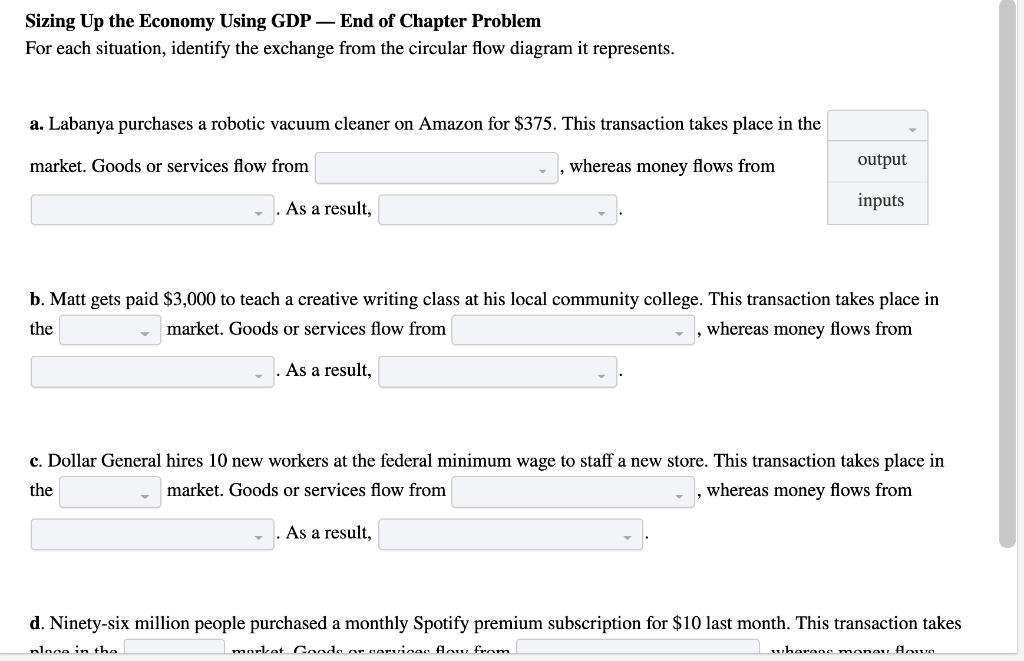Screen dimensions: 1024x661
Task: Open the goods or services flow dropdown in question c
Action: pos(572,491)
